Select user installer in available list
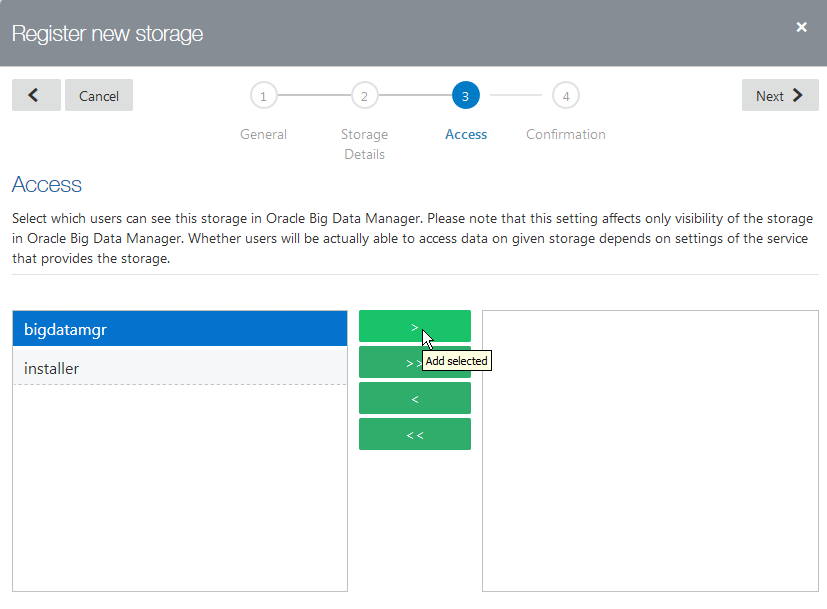The image size is (827, 609). 180,368
